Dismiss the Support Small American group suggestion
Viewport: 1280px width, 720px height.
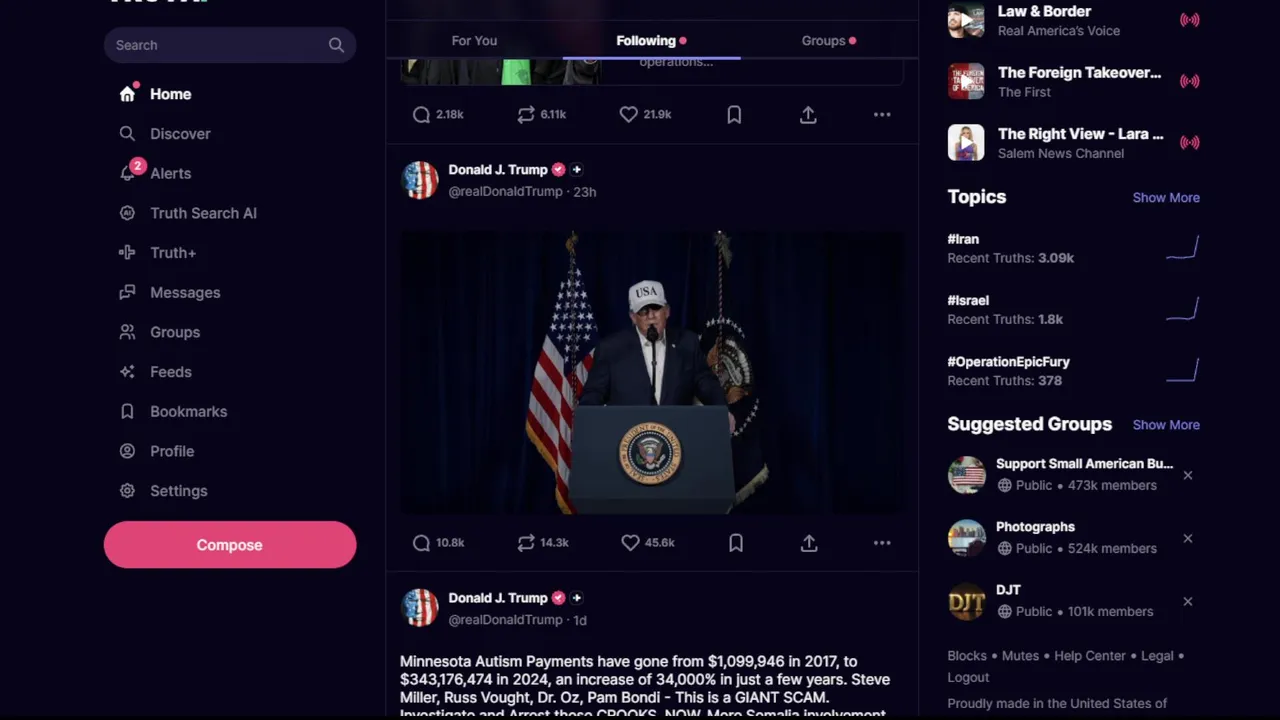(x=1188, y=475)
